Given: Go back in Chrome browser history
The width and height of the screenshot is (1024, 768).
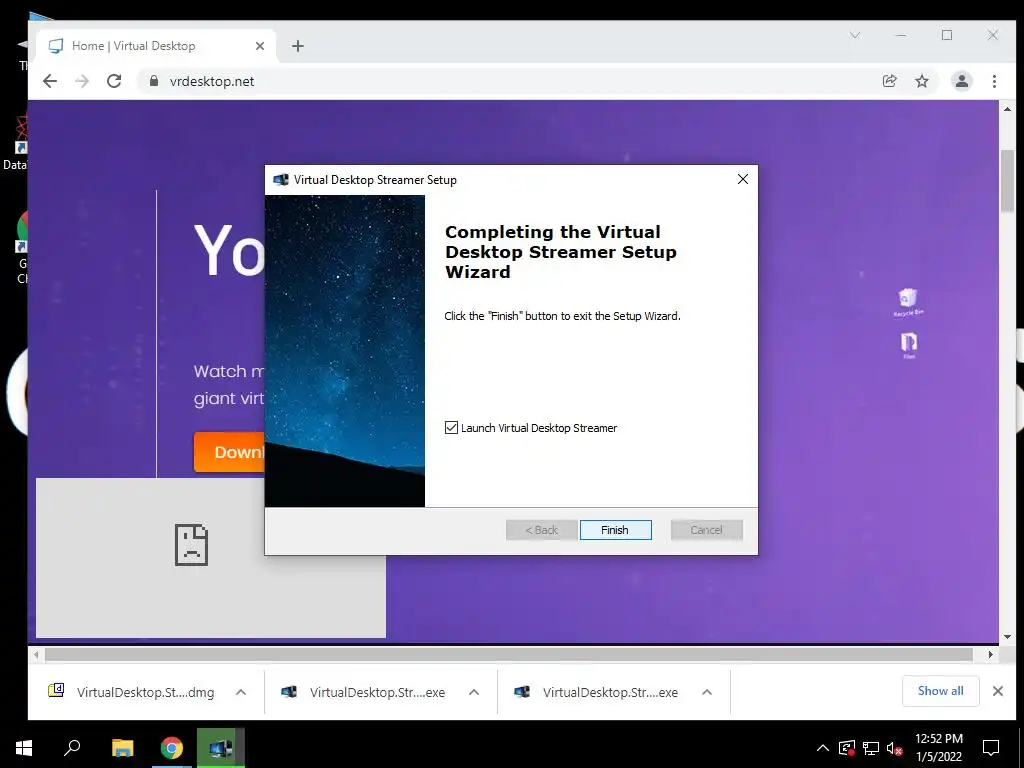Looking at the screenshot, I should coord(50,81).
